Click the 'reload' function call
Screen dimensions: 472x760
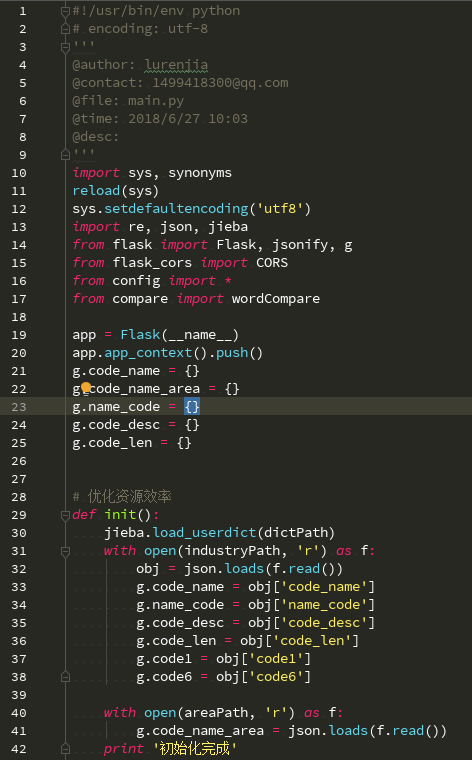[96, 191]
